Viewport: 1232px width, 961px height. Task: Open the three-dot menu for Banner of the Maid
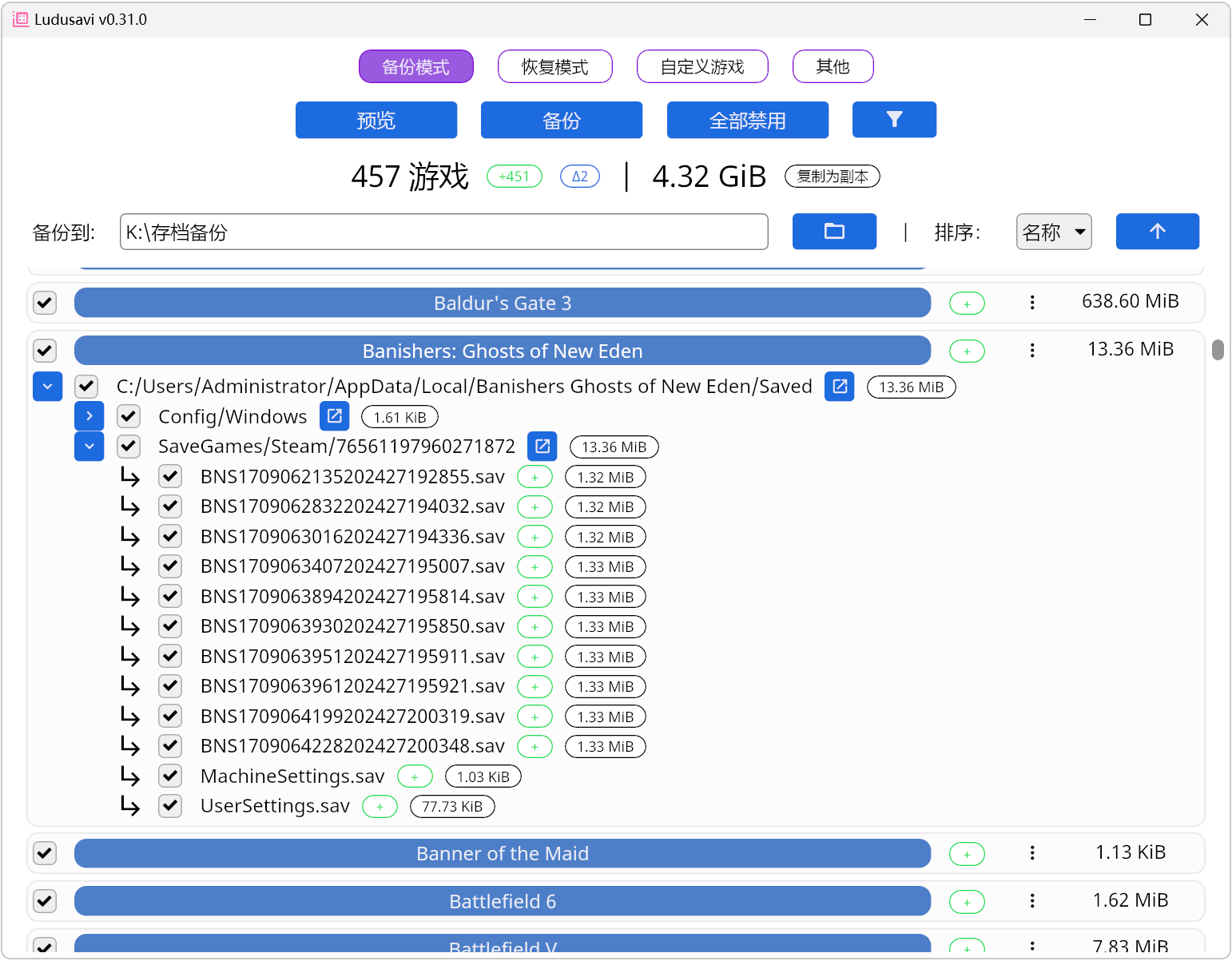[1032, 853]
